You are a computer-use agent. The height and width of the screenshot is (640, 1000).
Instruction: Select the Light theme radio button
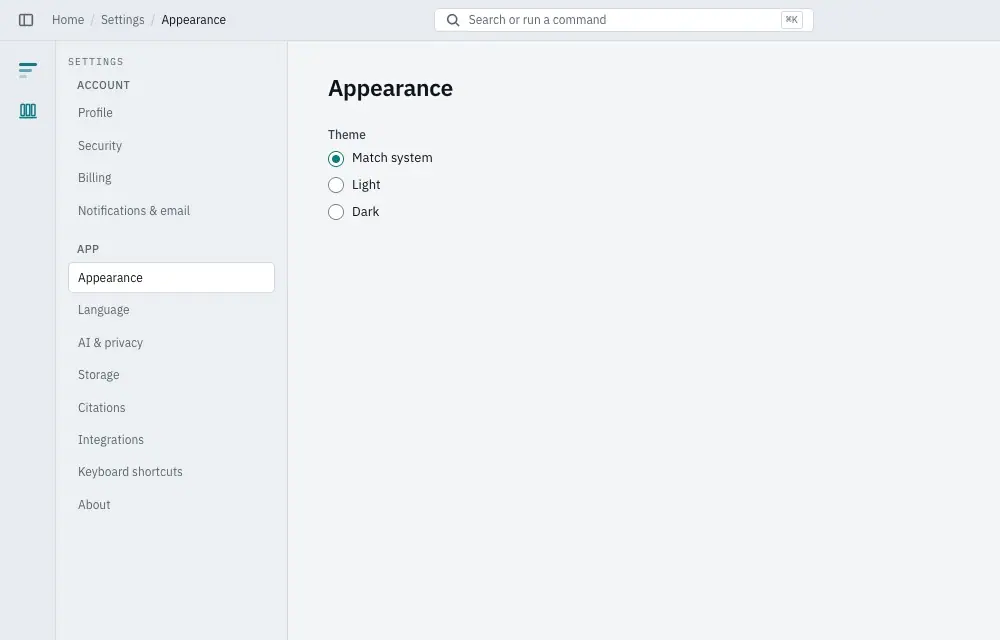point(336,185)
